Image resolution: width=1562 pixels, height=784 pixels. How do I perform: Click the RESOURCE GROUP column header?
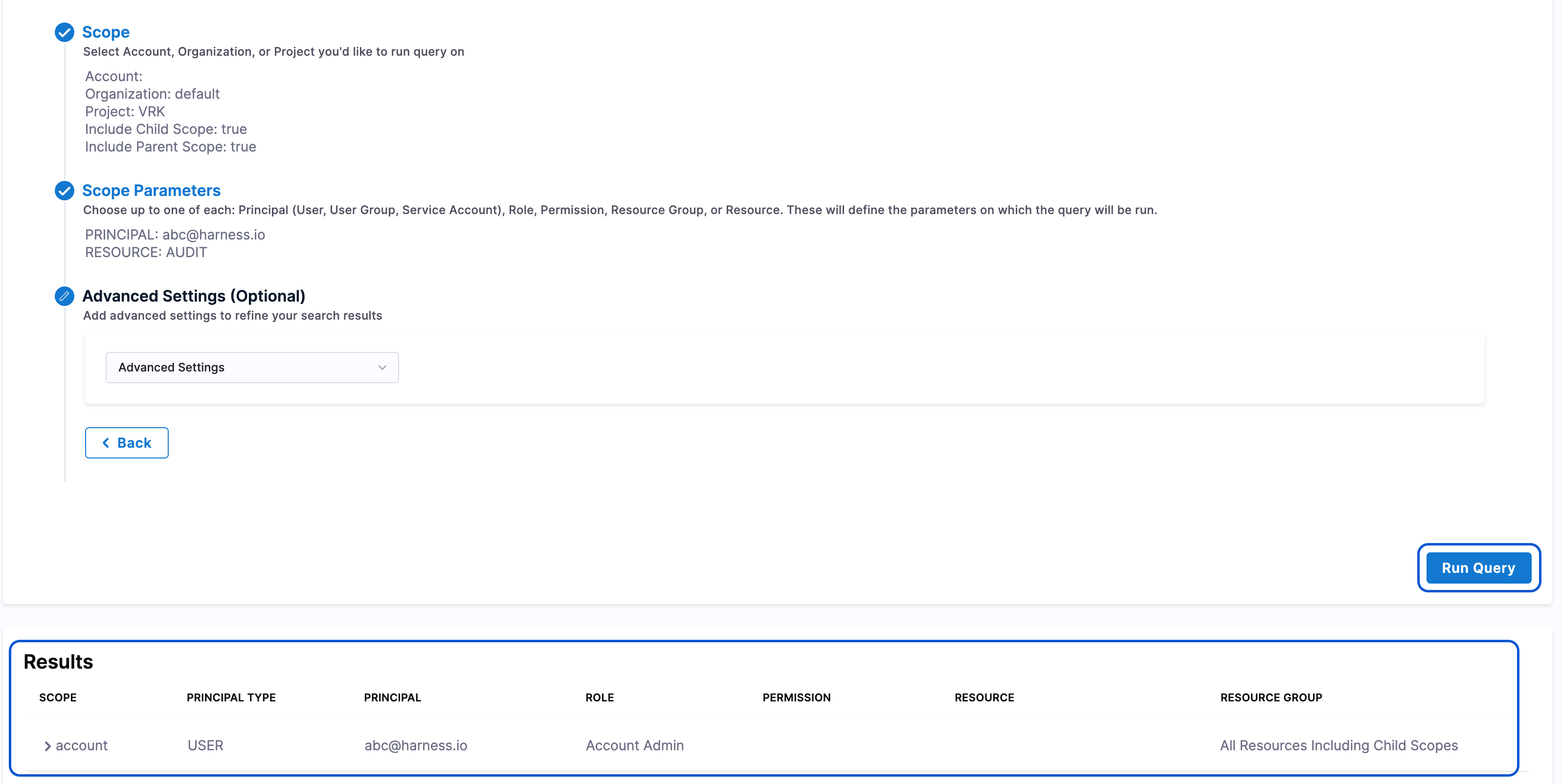point(1271,697)
